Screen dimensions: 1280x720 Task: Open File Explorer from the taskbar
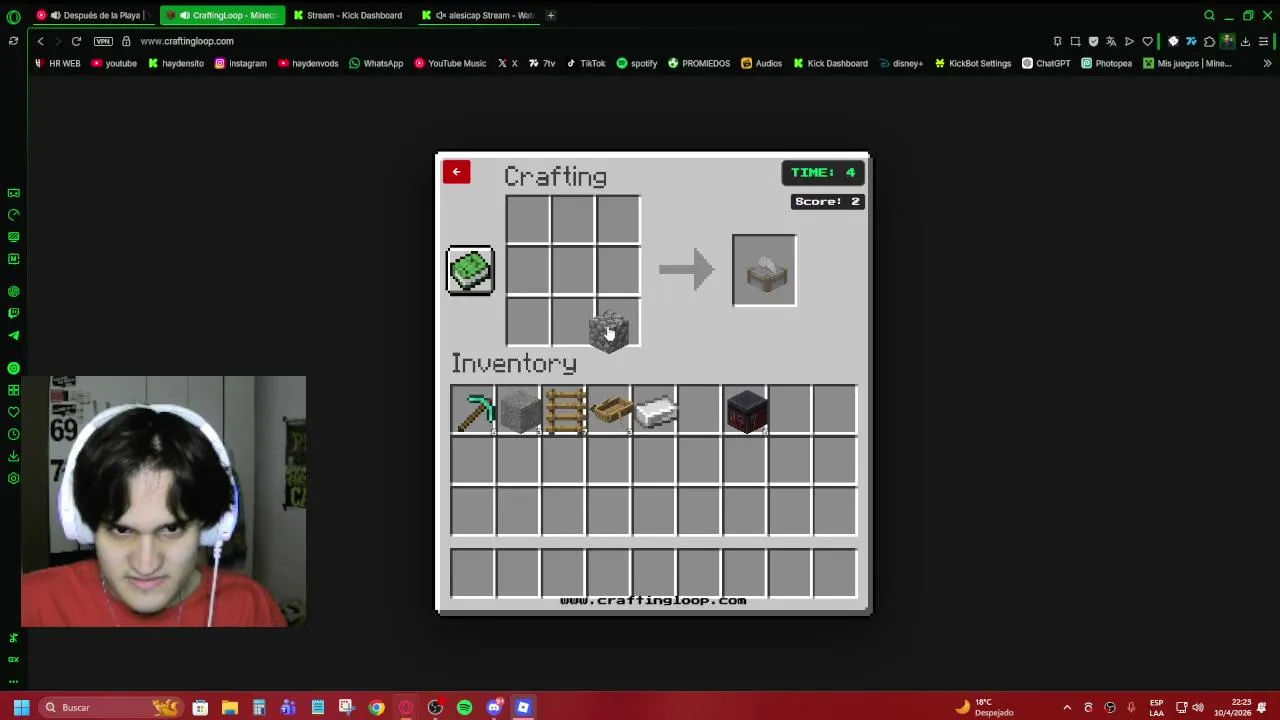pyautogui.click(x=229, y=707)
